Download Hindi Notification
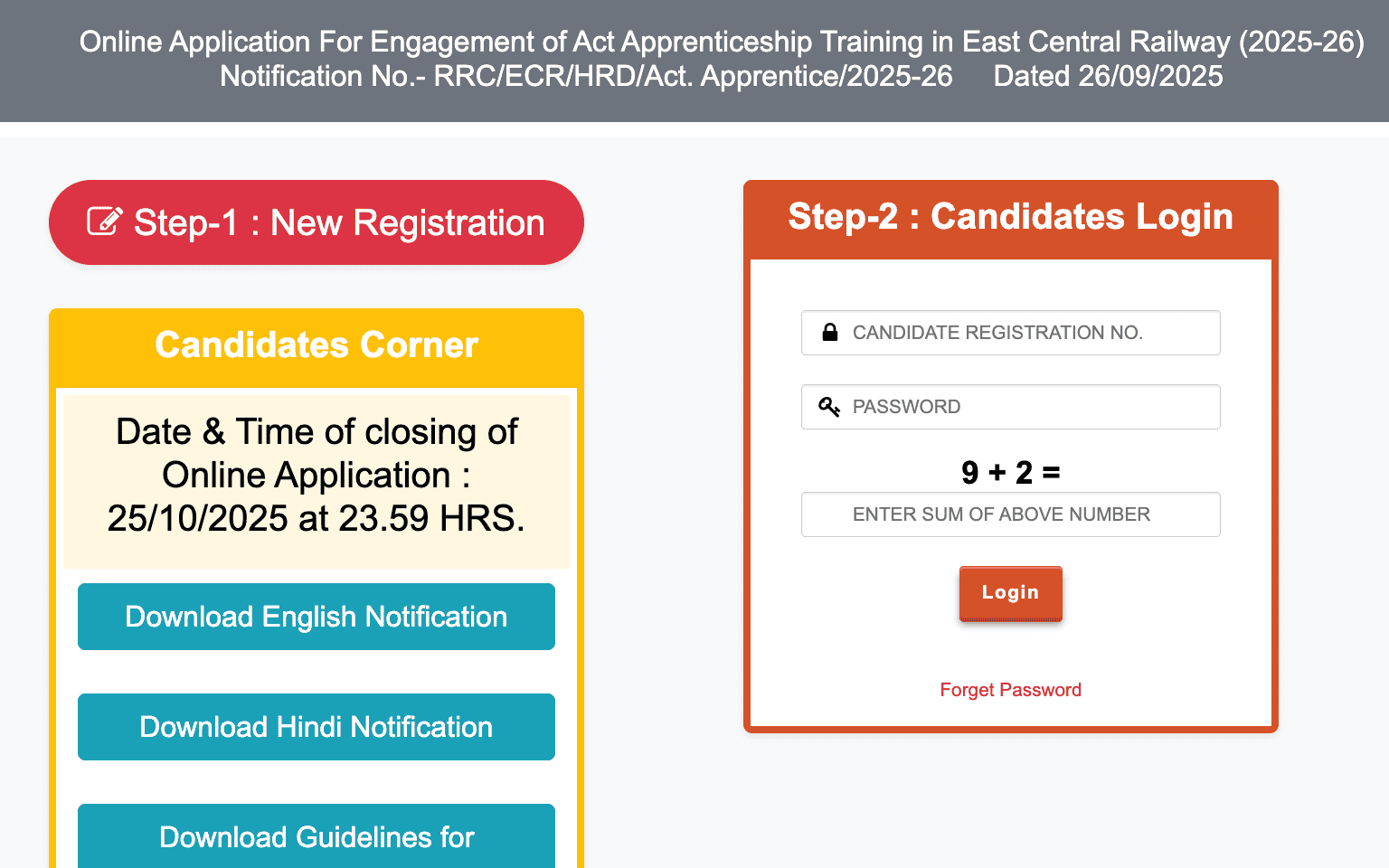Image resolution: width=1389 pixels, height=868 pixels. (317, 727)
